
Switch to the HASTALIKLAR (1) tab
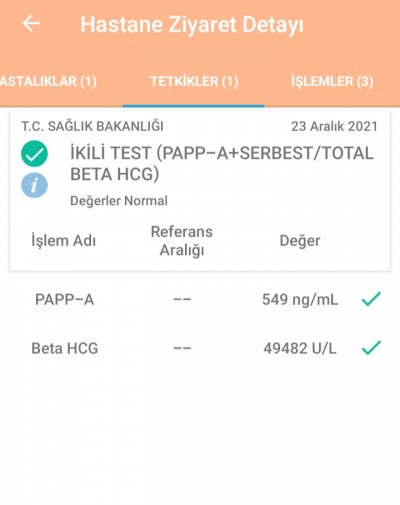(x=48, y=81)
